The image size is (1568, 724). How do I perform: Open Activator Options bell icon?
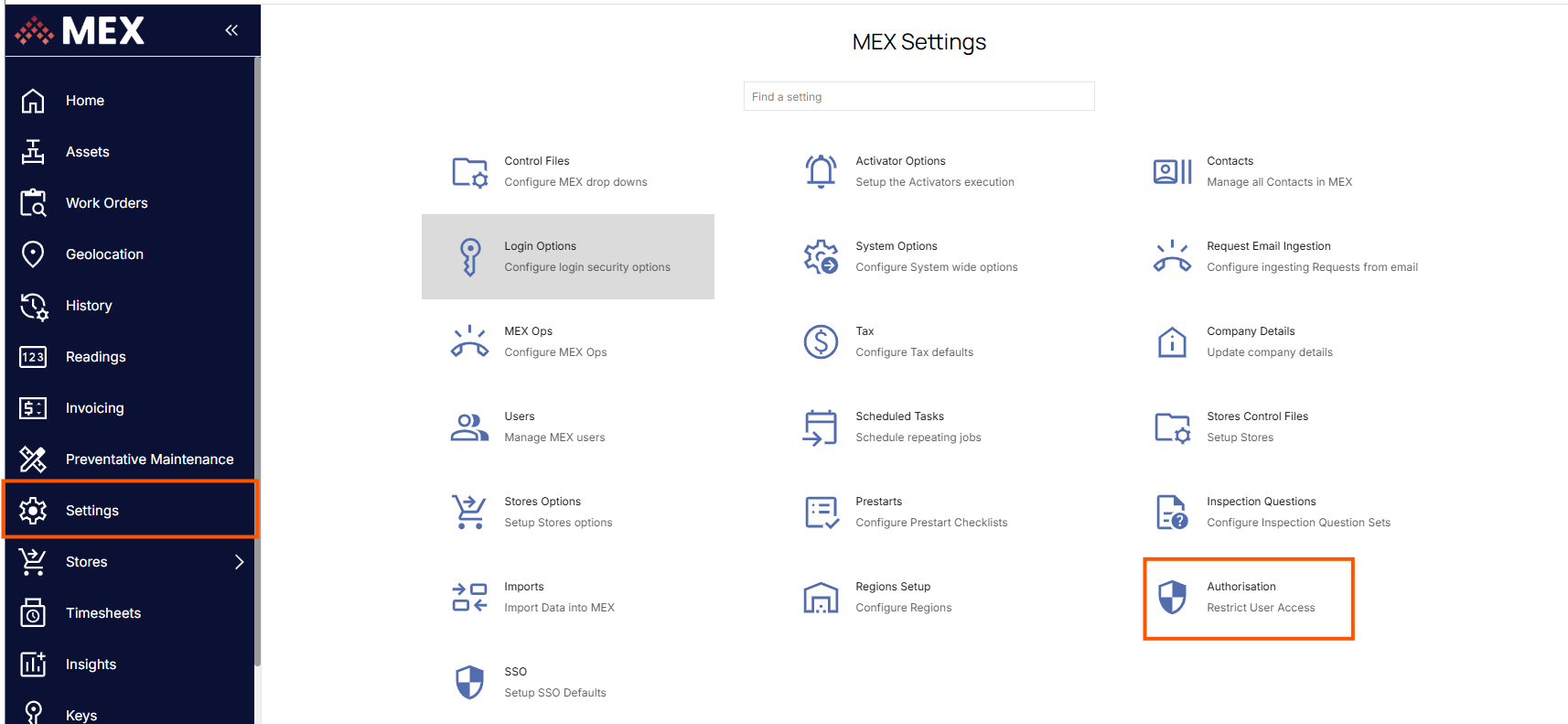tap(821, 172)
